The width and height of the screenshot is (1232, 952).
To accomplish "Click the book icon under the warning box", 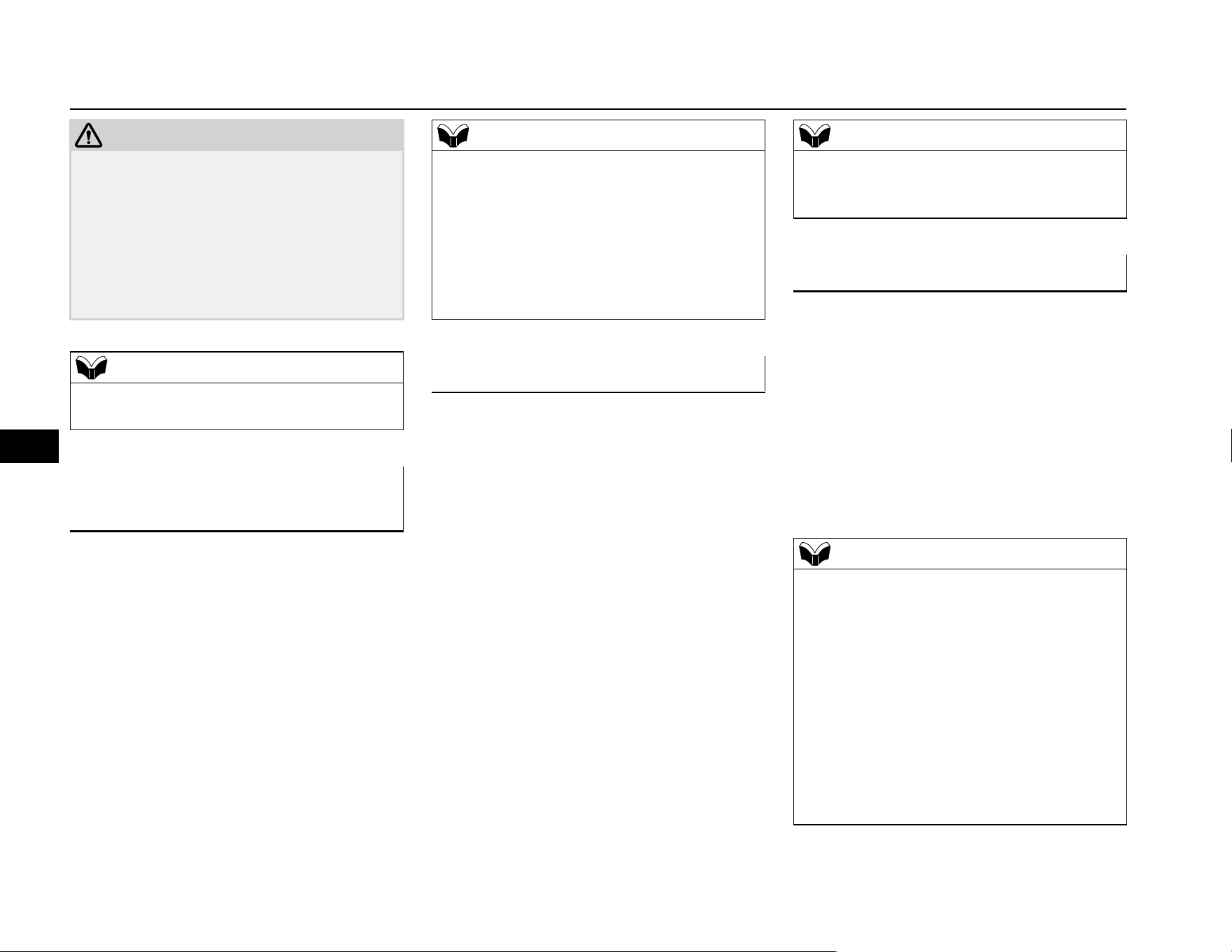I will [x=92, y=367].
